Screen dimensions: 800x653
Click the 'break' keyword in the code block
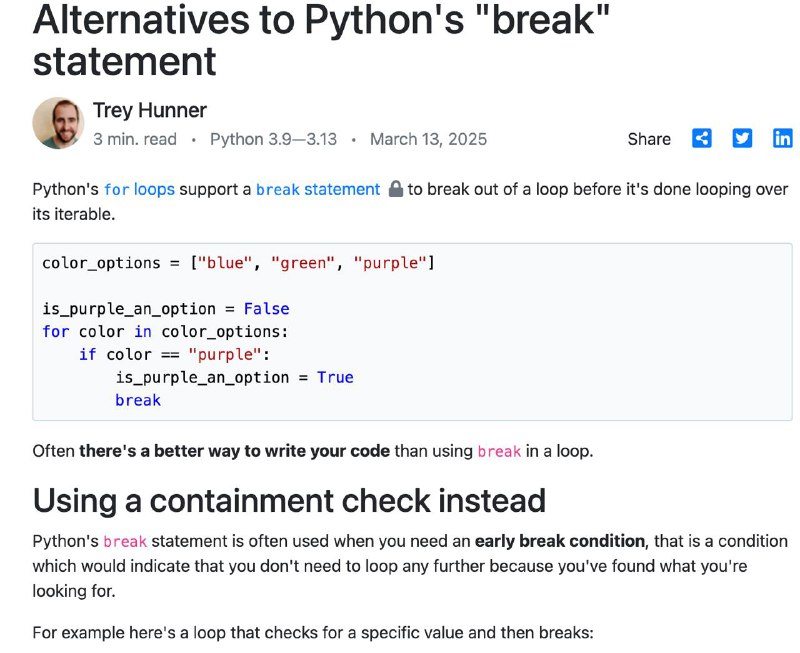point(138,400)
